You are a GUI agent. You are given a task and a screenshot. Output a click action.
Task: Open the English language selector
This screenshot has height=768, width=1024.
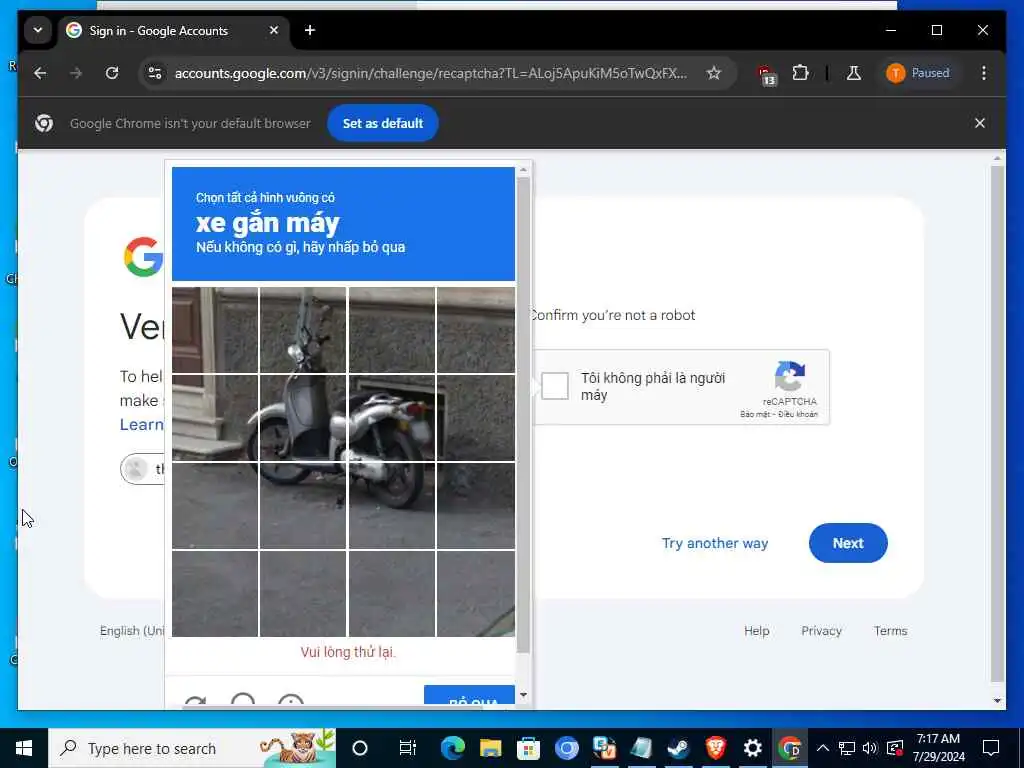coord(132,631)
